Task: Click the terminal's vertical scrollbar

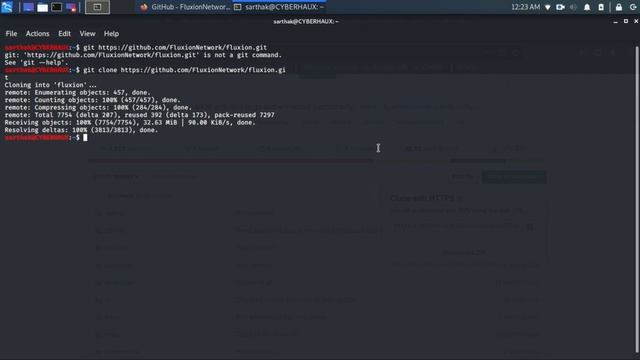Action: pyautogui.click(x=637, y=200)
